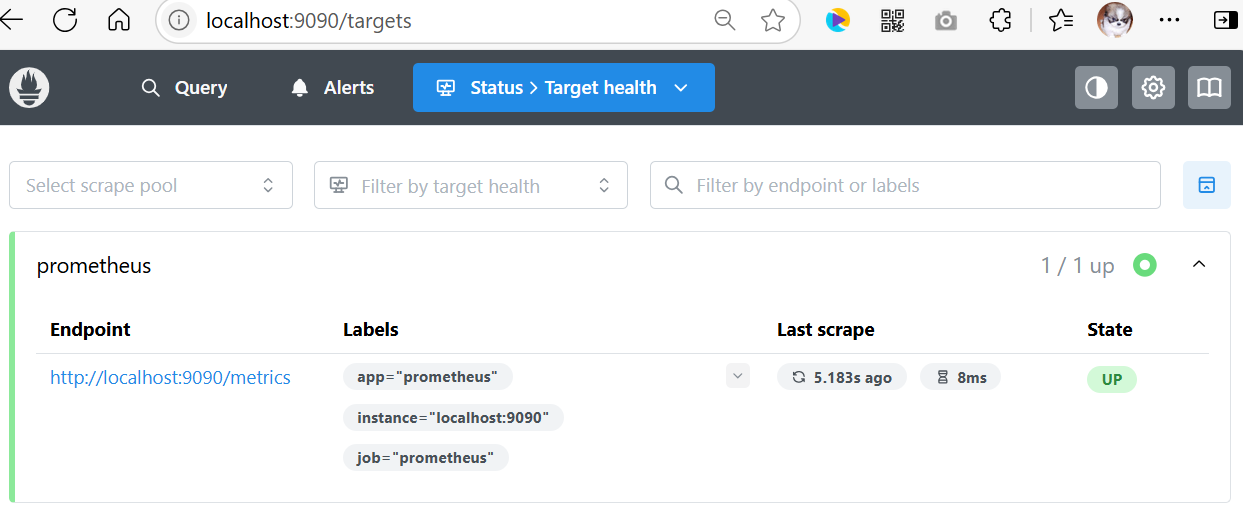Screen dimensions: 1243x519
Task: Open the http://localhost:9090/metrics endpoint link
Action: [x=170, y=377]
